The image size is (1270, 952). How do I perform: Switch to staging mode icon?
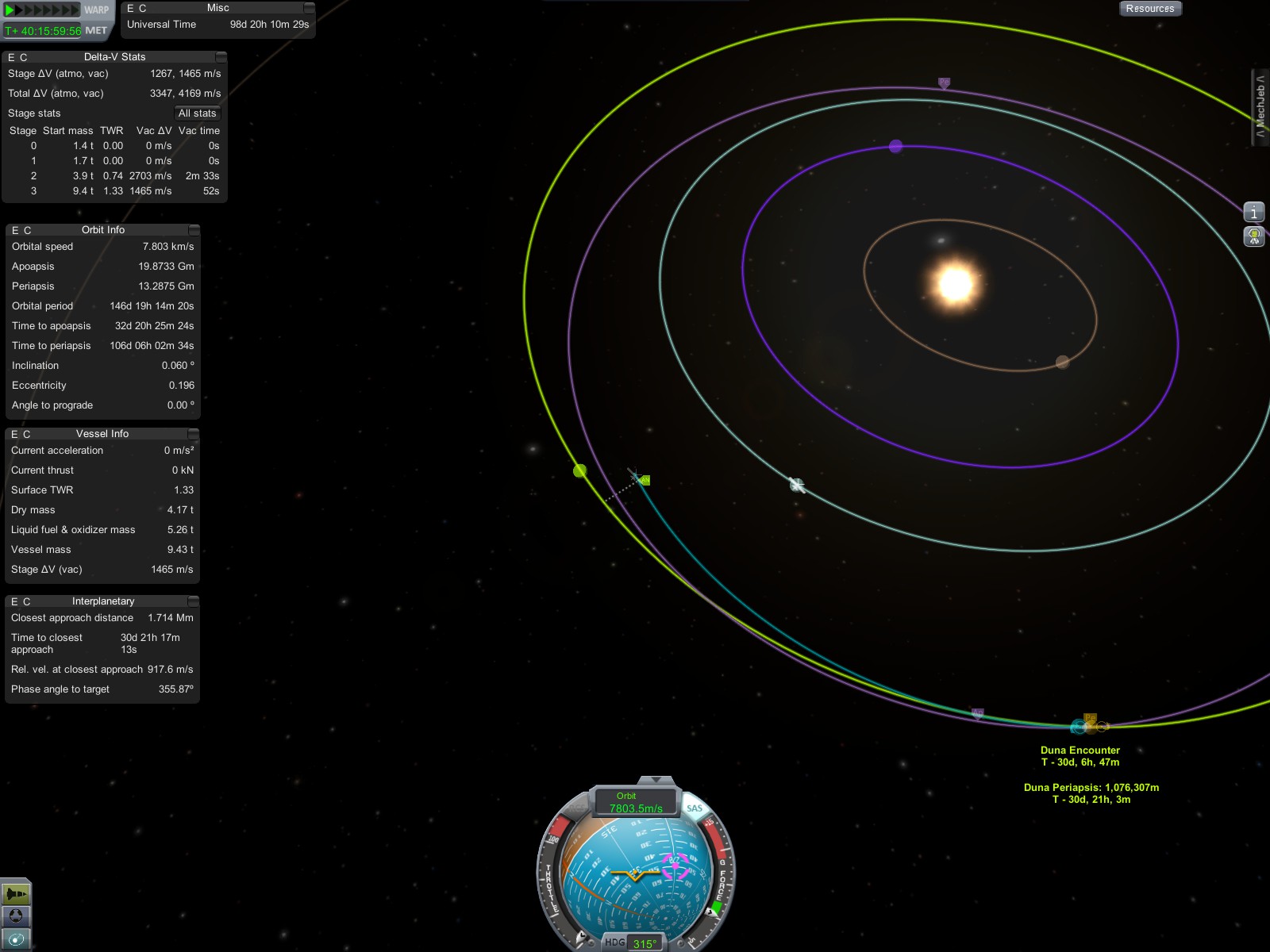point(16,894)
